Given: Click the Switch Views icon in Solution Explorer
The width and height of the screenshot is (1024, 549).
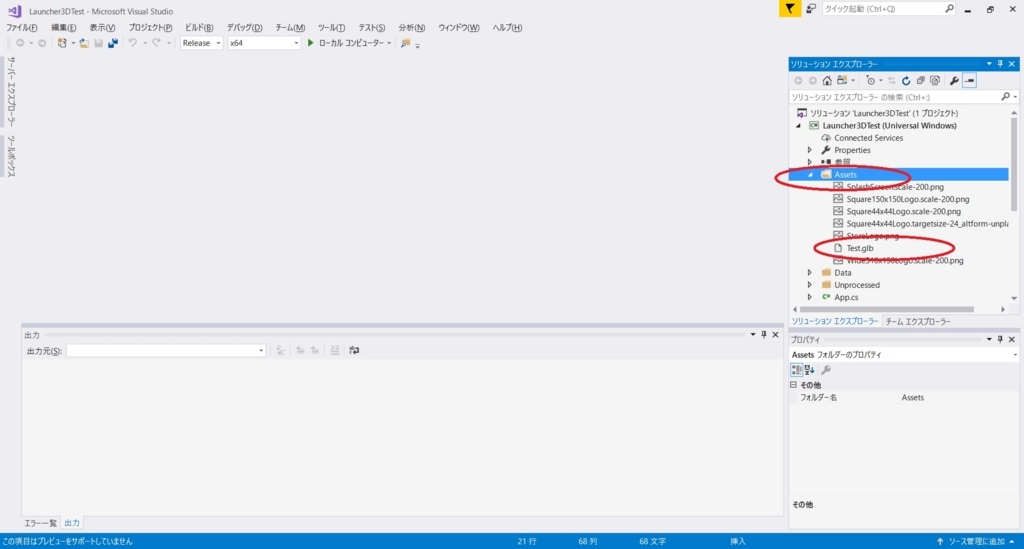Looking at the screenshot, I should click(x=842, y=81).
